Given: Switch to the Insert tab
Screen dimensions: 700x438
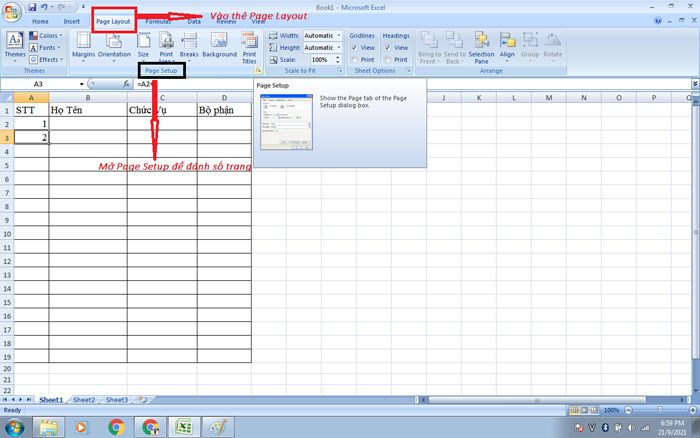Looking at the screenshot, I should pos(71,21).
